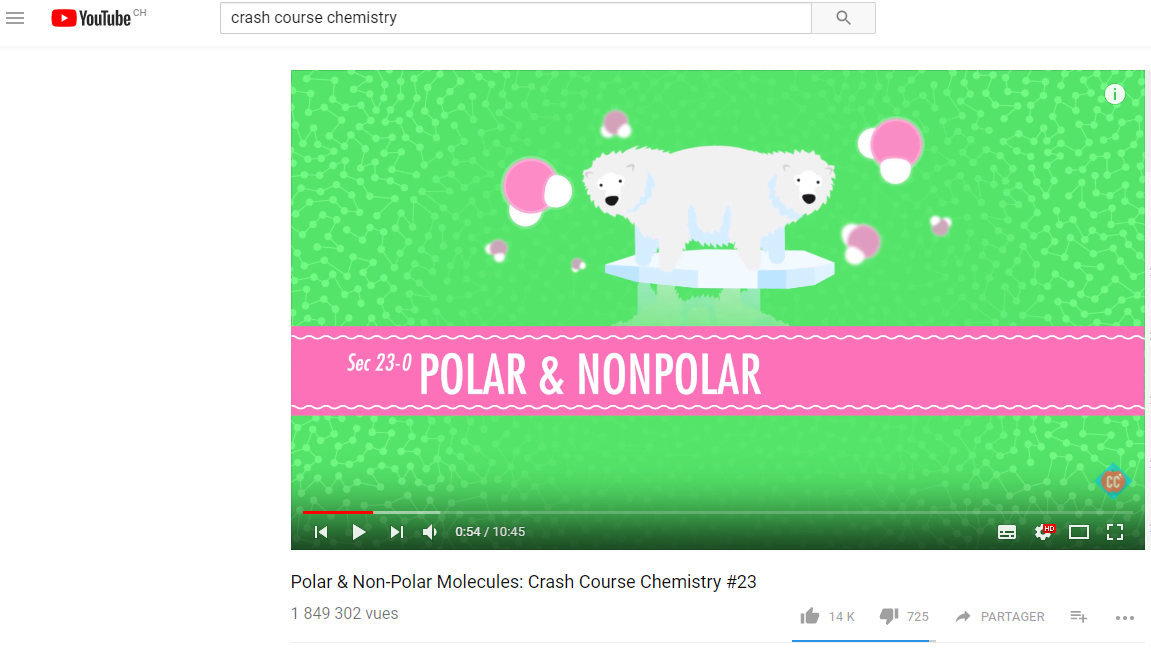
Task: Toggle subtitles/closed captions on the player
Action: 1007,532
